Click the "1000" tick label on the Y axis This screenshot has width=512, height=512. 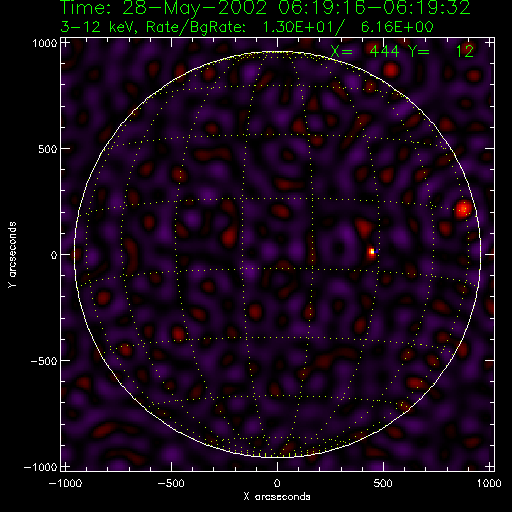coord(44,43)
